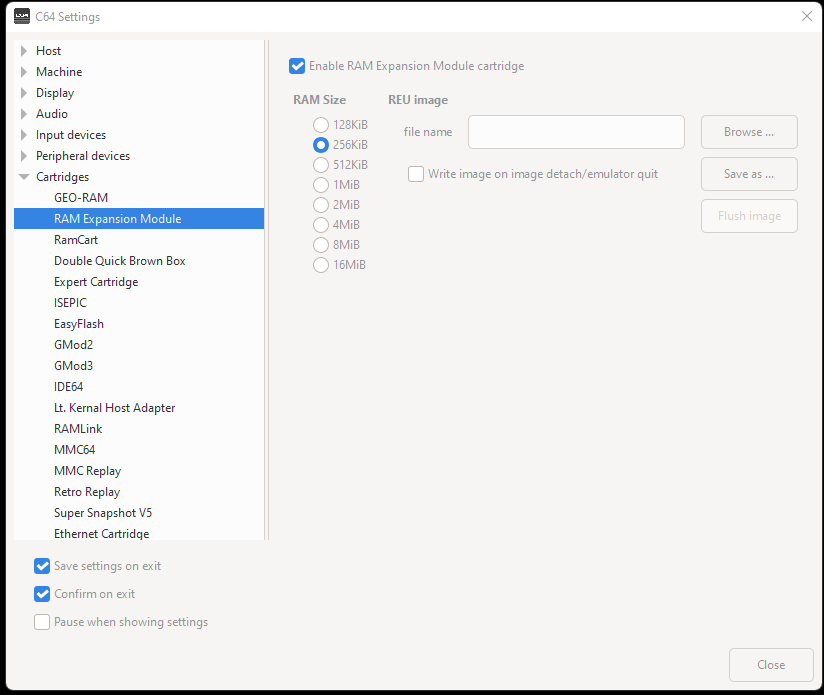Viewport: 824px width, 695px height.
Task: Click the Machine category label
Action: tap(59, 72)
